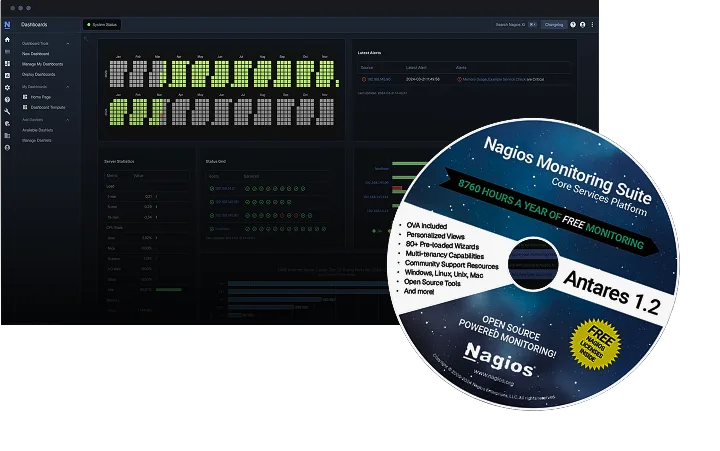Click the Nagios N logo icon

7,25
